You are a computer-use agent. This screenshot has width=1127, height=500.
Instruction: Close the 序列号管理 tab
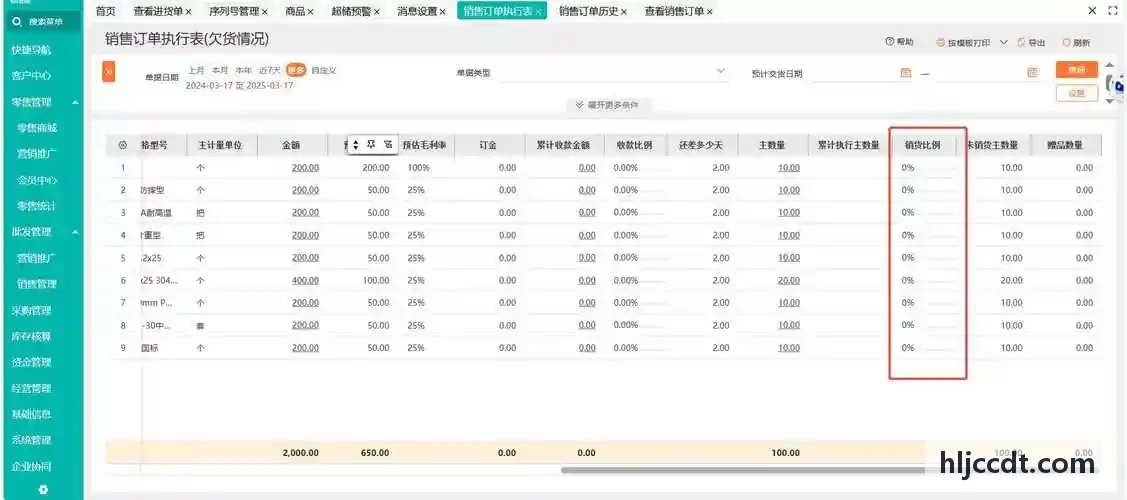pos(264,11)
